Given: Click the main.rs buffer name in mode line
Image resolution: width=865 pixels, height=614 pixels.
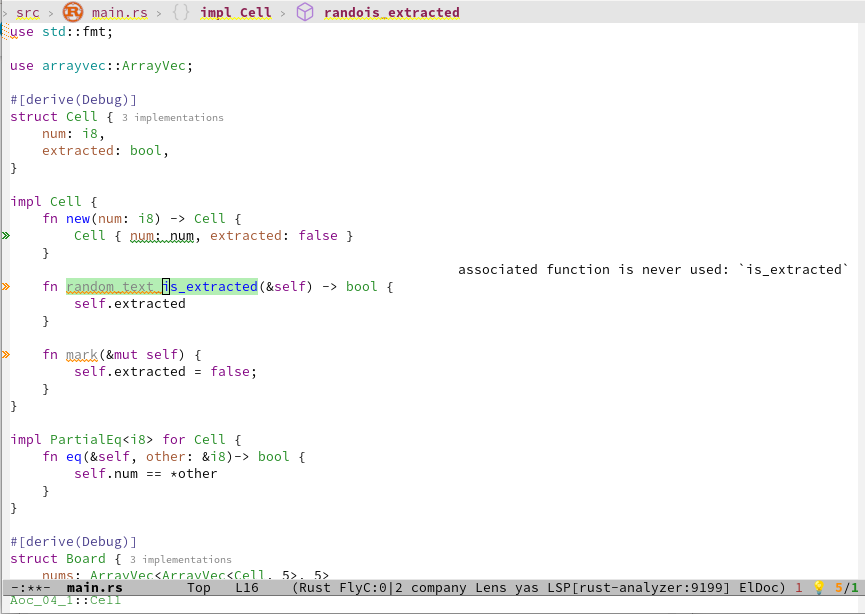Looking at the screenshot, I should click(x=94, y=588).
